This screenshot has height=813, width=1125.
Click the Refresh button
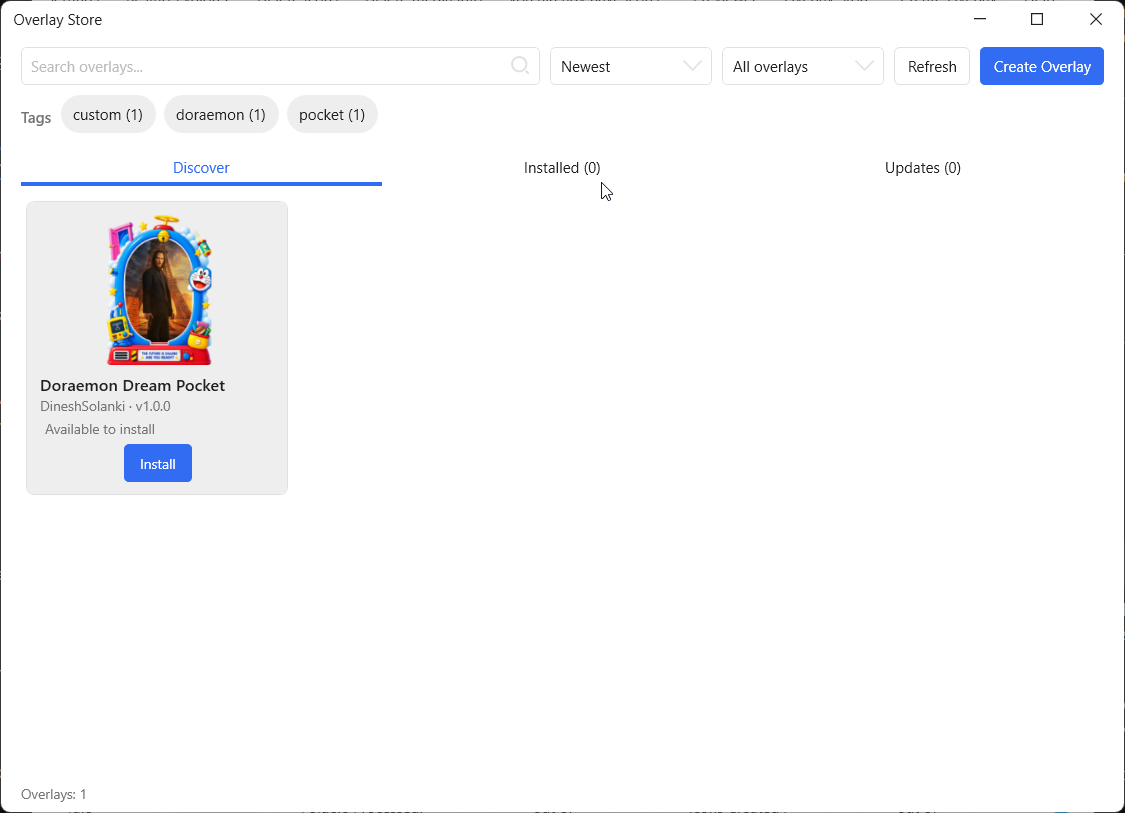tap(931, 66)
